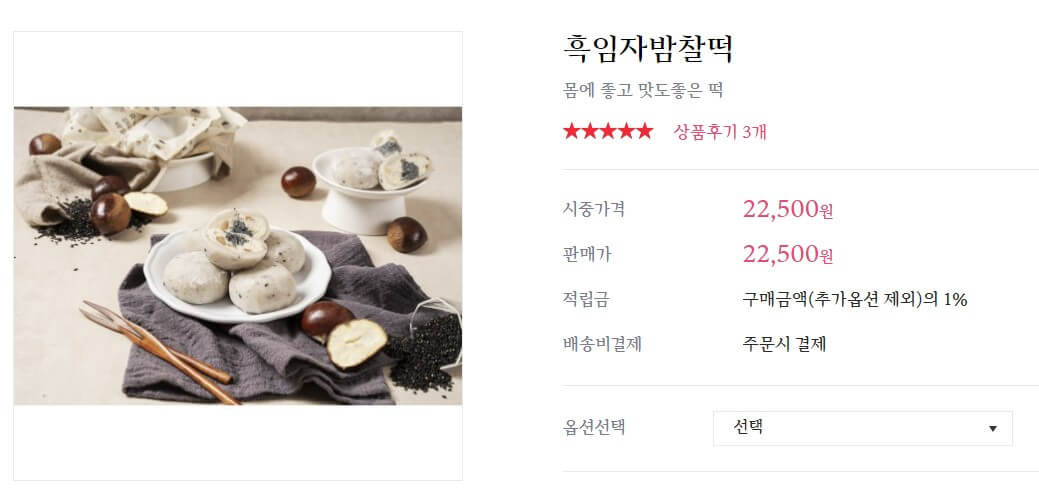Click the 판매가 label
This screenshot has width=1039, height=494.
click(x=587, y=254)
